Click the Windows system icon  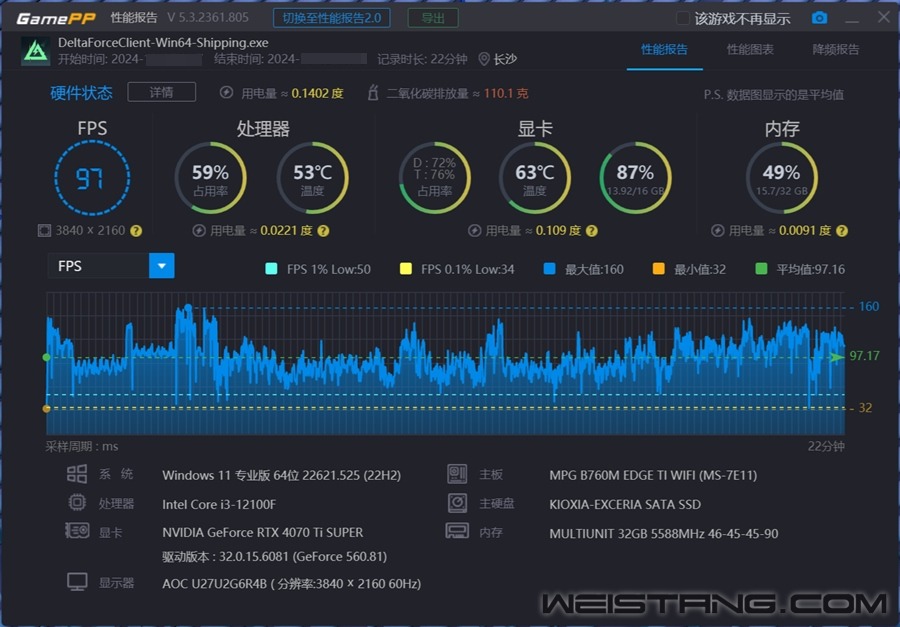[77, 474]
